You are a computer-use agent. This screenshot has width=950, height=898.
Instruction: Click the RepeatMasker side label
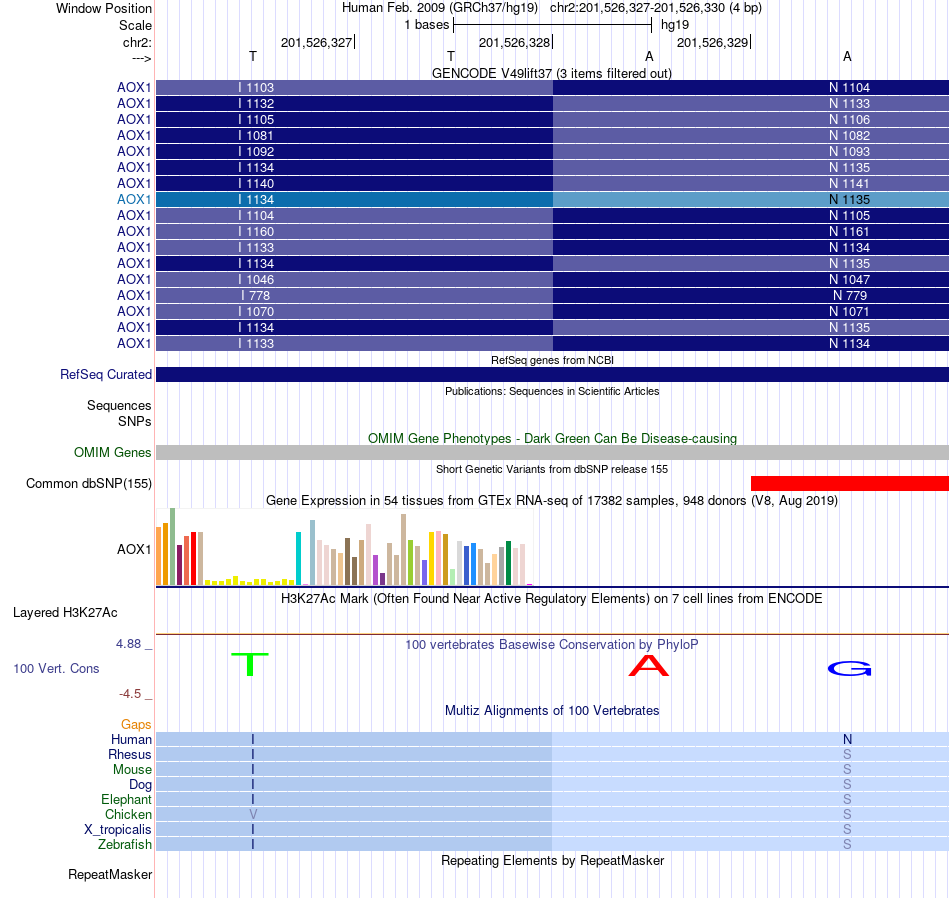point(110,874)
